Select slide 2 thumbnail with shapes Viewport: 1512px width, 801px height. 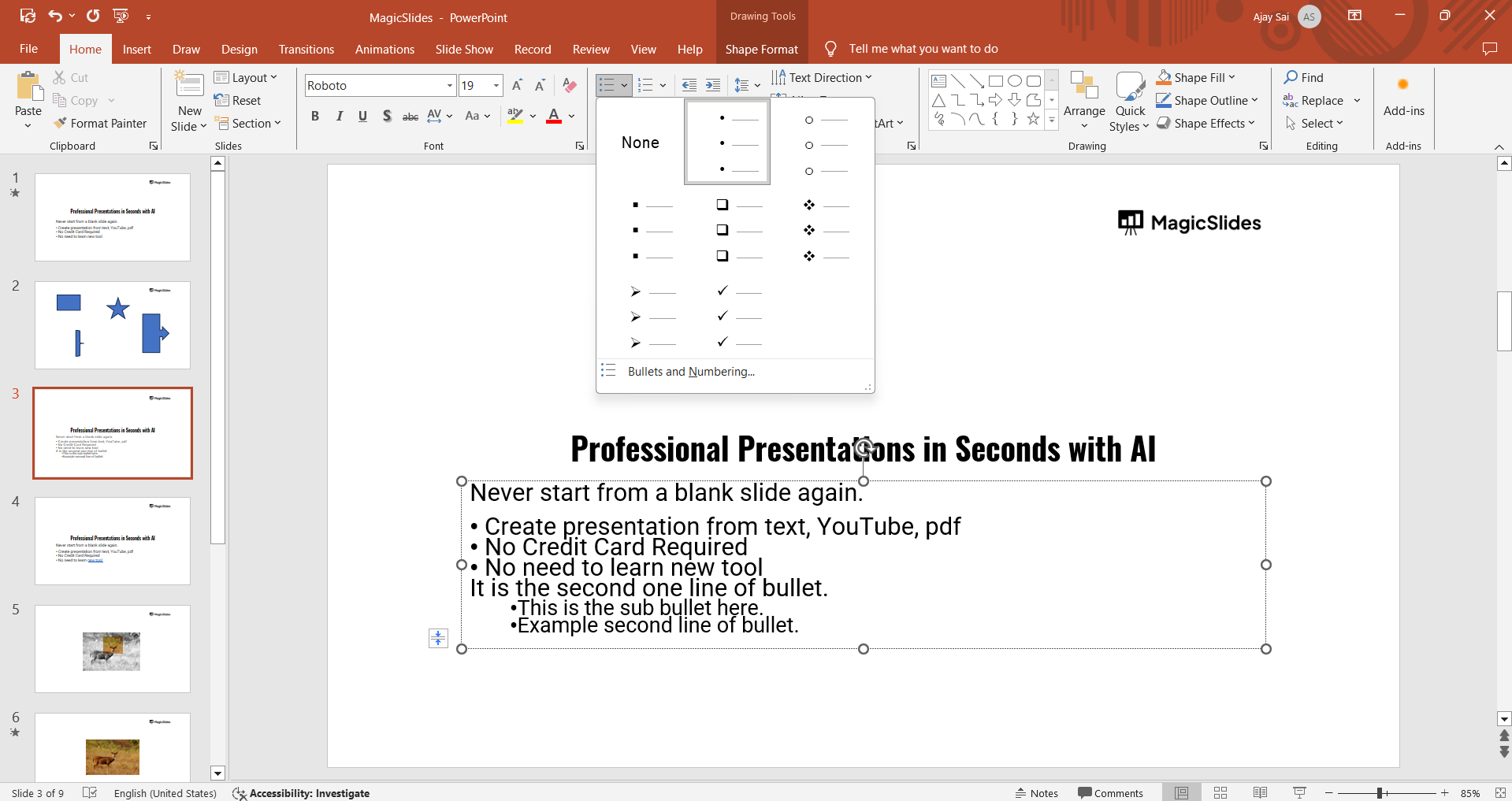coord(113,325)
